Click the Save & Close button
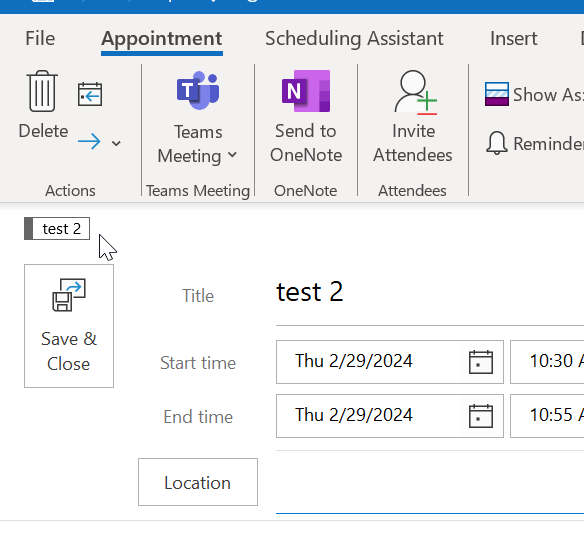This screenshot has height=545, width=584. point(69,326)
